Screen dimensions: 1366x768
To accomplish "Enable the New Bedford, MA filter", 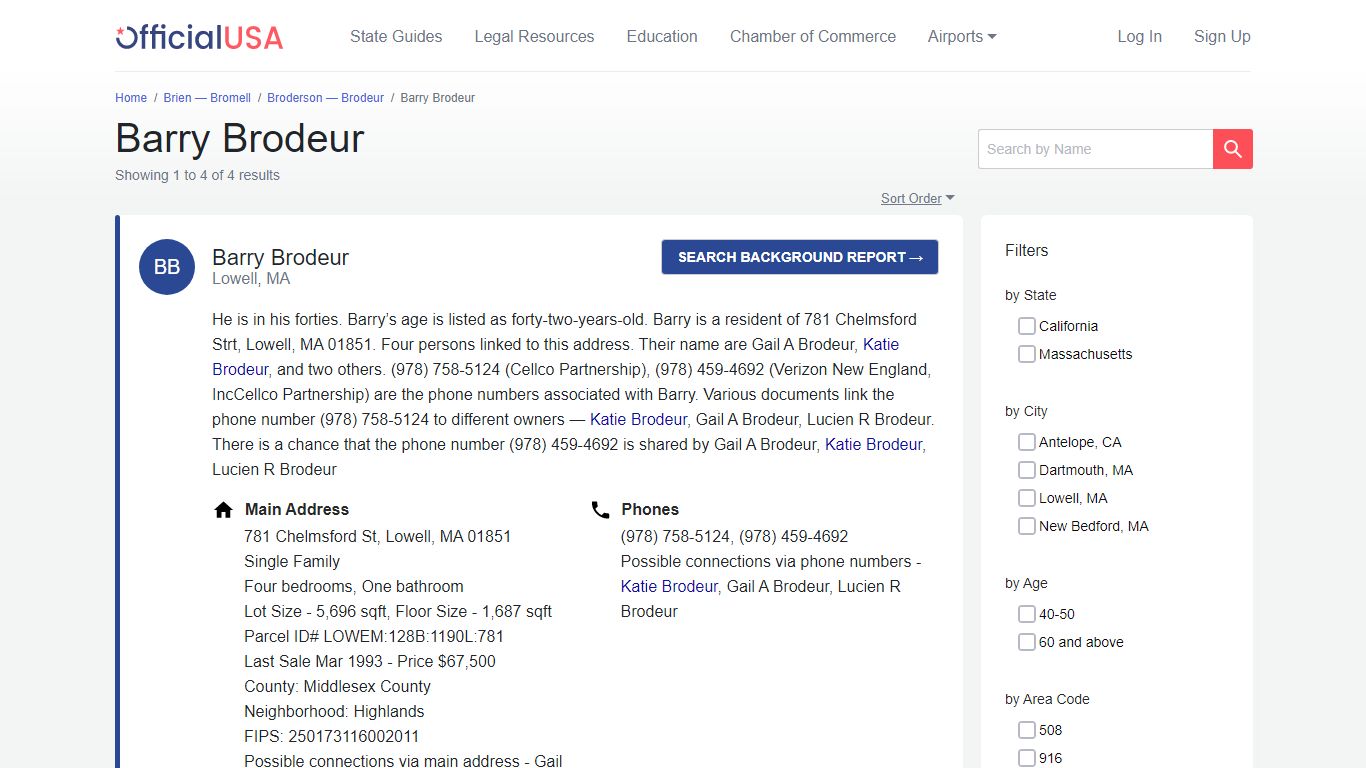I will coord(1026,526).
